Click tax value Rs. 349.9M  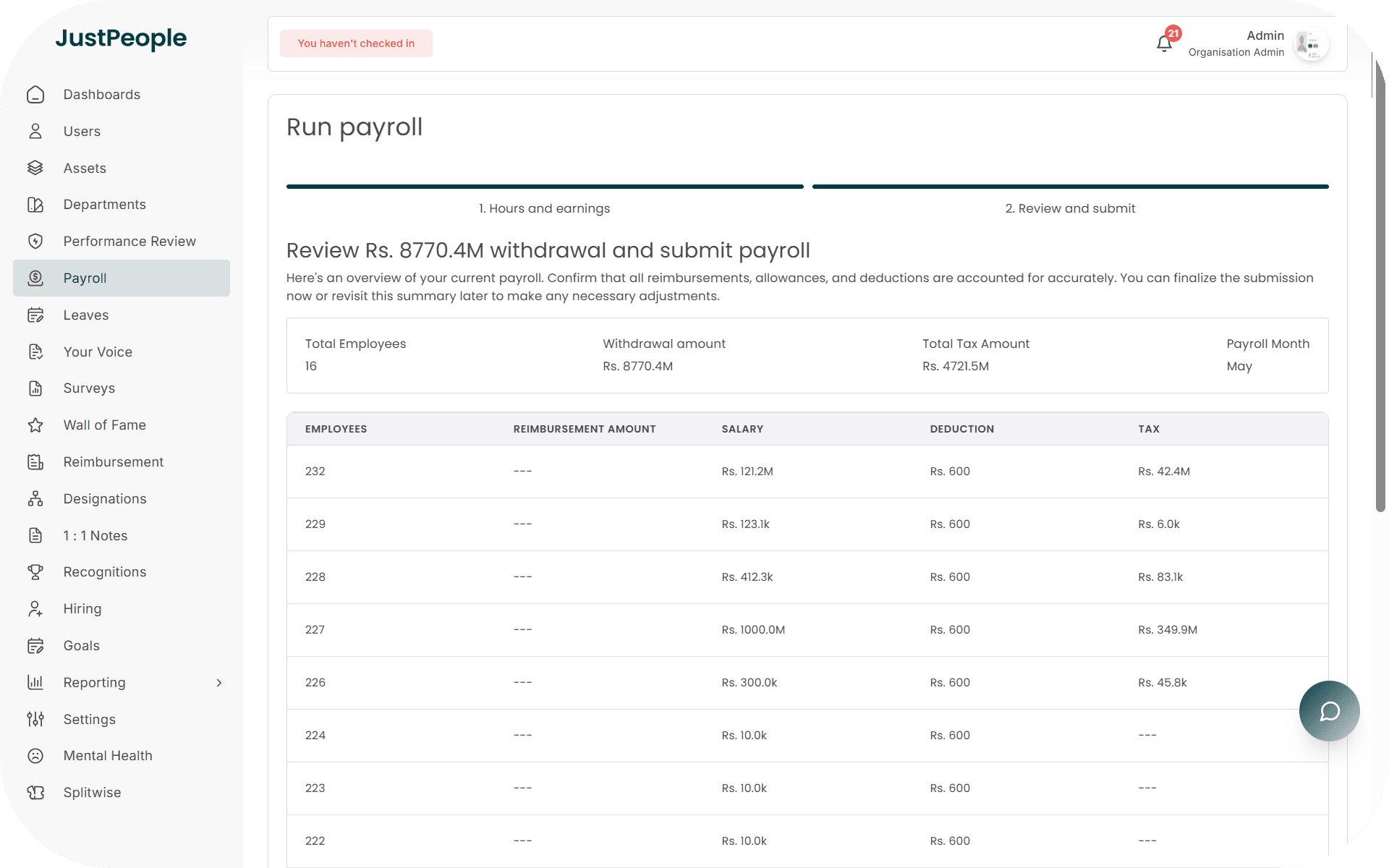(x=1168, y=630)
